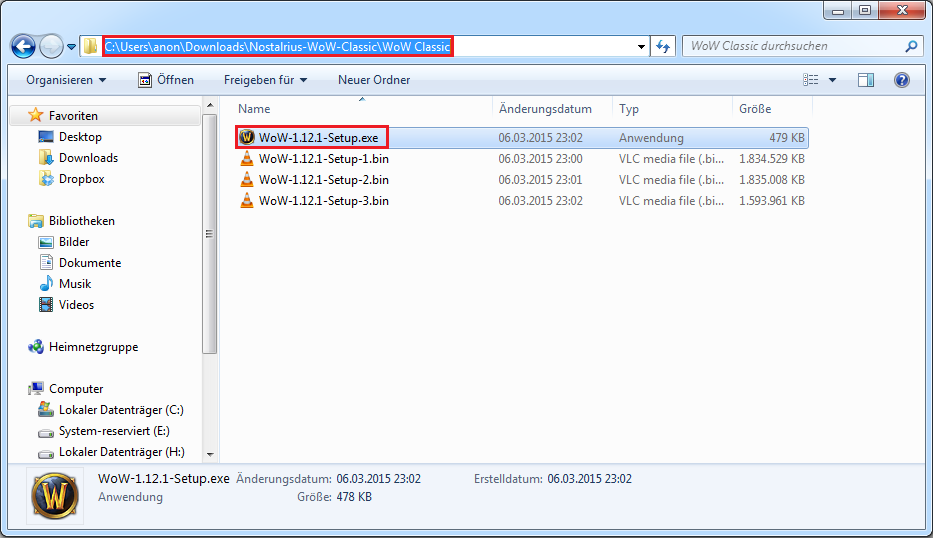This screenshot has height=538, width=933.
Task: Click the folder icon in address bar
Action: pos(90,46)
